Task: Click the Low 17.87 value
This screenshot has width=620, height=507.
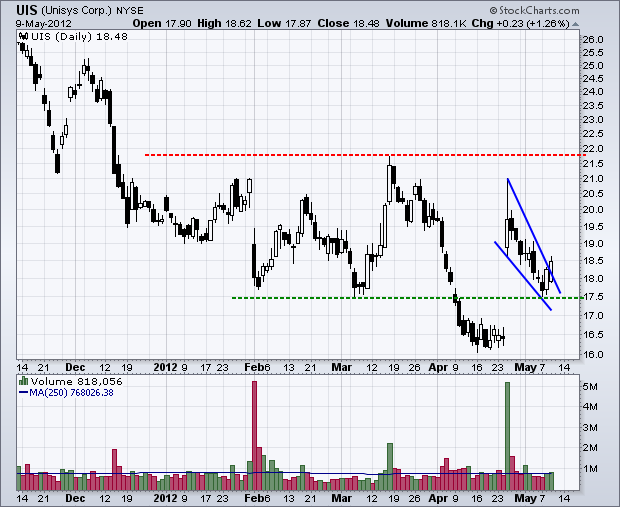Action: point(284,23)
